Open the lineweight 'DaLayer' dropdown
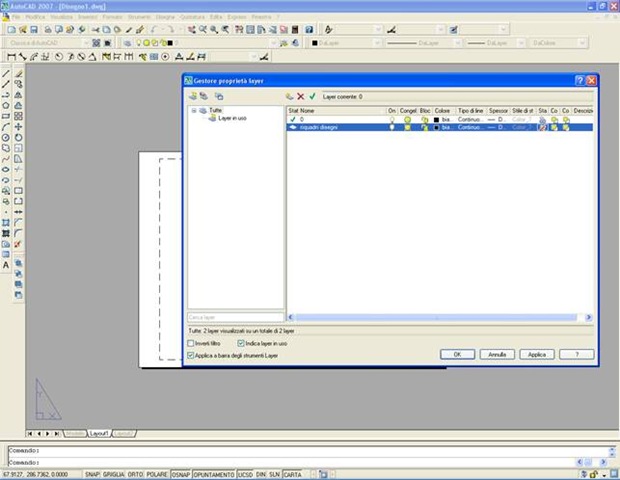Image resolution: width=620 pixels, height=480 pixels. (521, 43)
